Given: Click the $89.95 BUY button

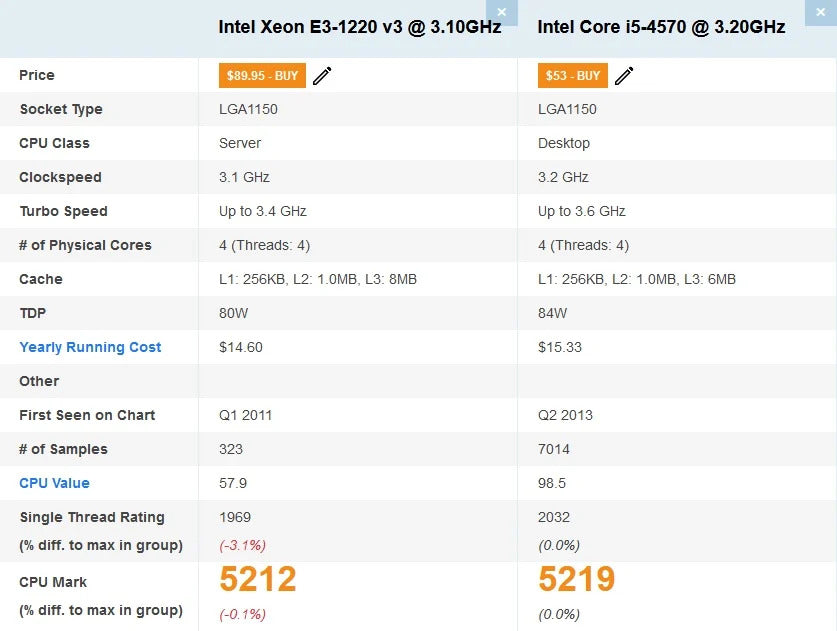Looking at the screenshot, I should point(262,76).
